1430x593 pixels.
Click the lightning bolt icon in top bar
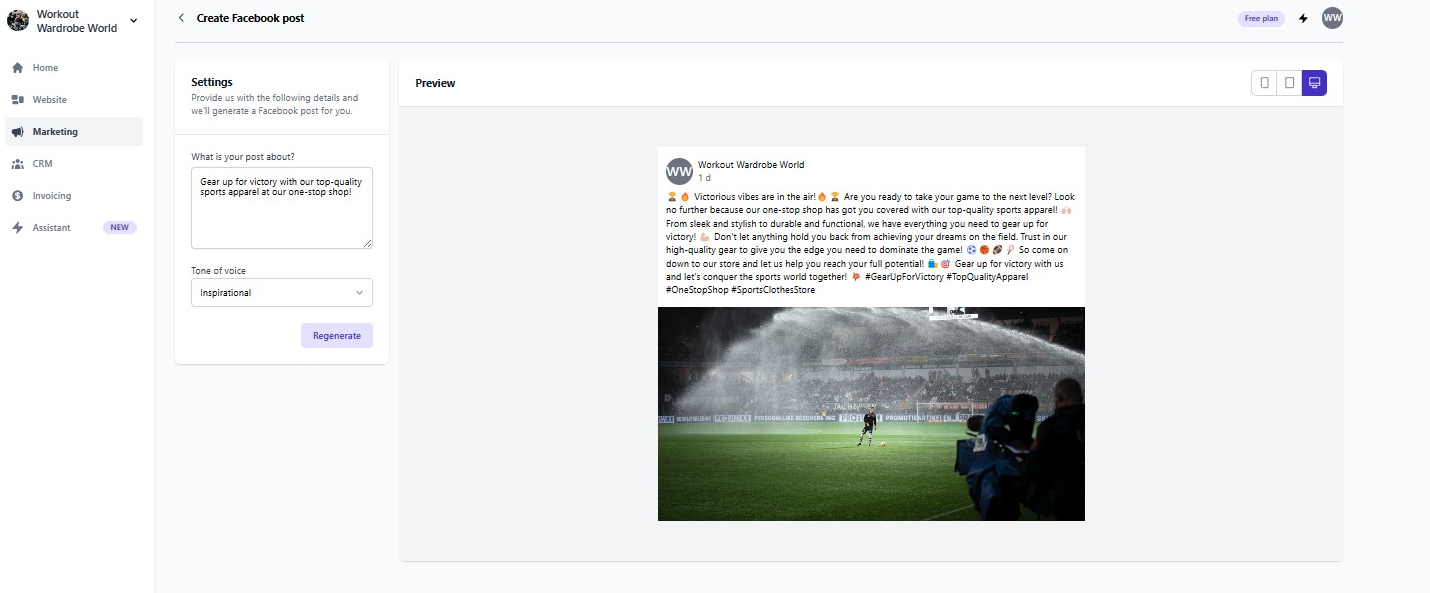coord(1303,18)
